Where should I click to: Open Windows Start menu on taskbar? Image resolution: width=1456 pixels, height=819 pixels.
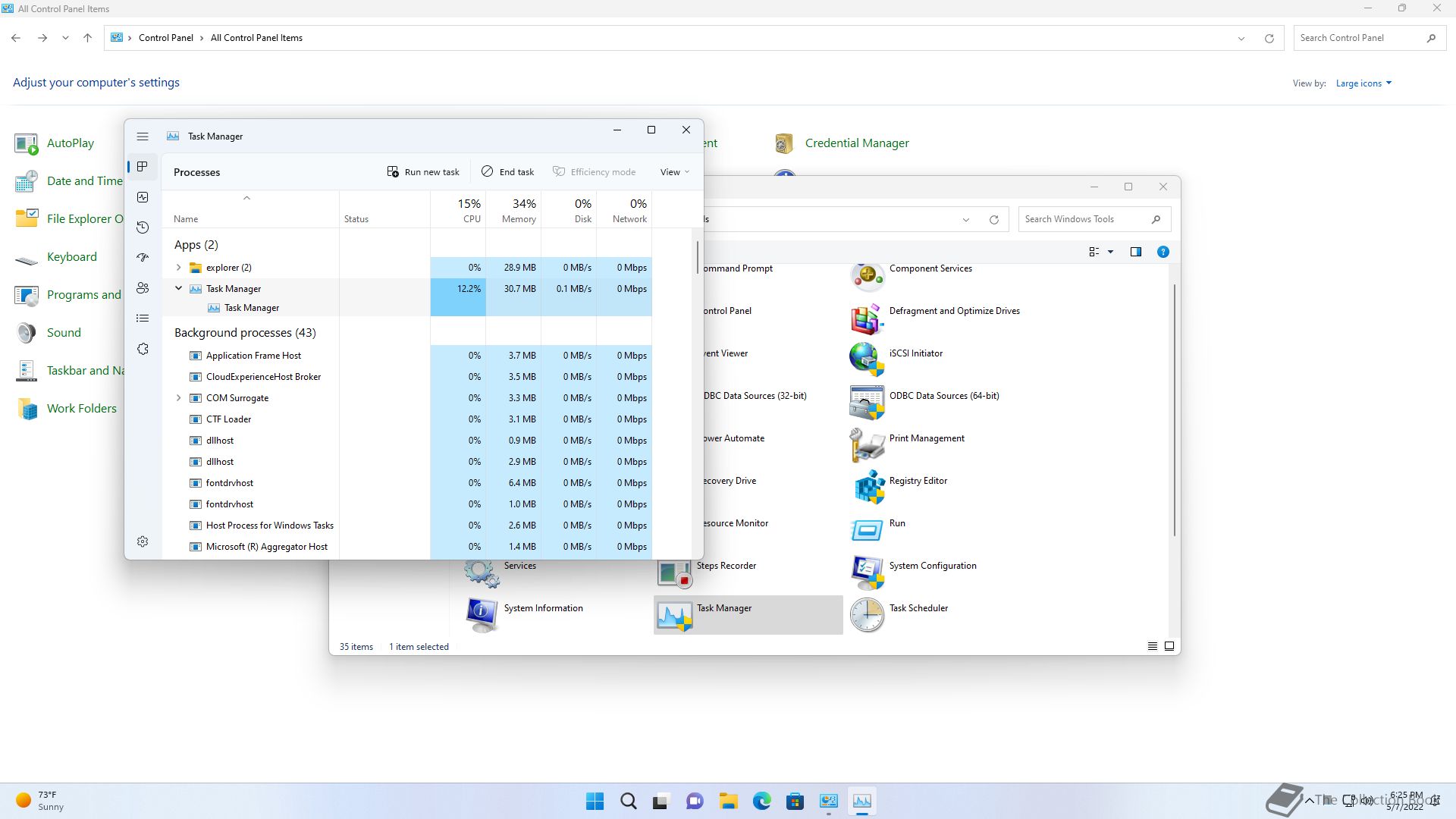[x=595, y=801]
